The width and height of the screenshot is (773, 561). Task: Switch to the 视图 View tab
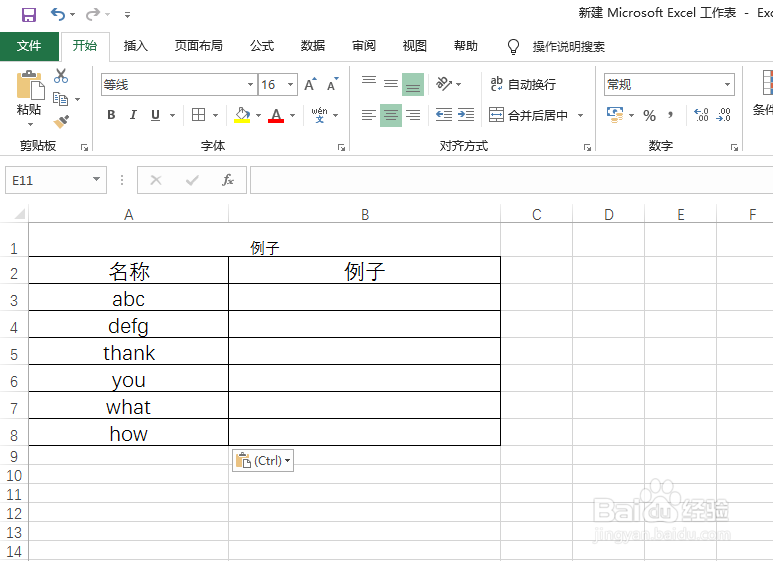(x=415, y=46)
